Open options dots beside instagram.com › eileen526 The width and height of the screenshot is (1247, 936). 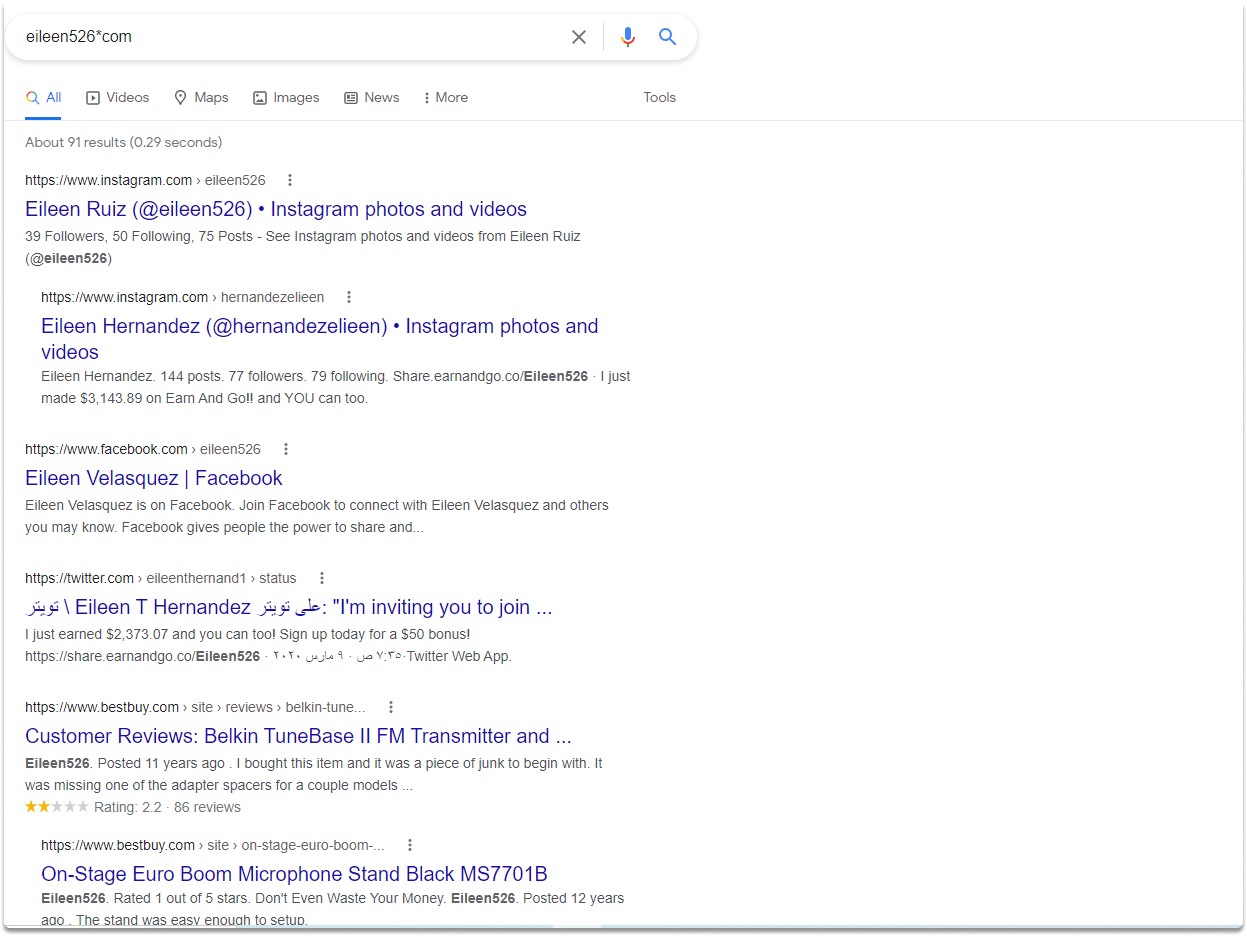[290, 180]
